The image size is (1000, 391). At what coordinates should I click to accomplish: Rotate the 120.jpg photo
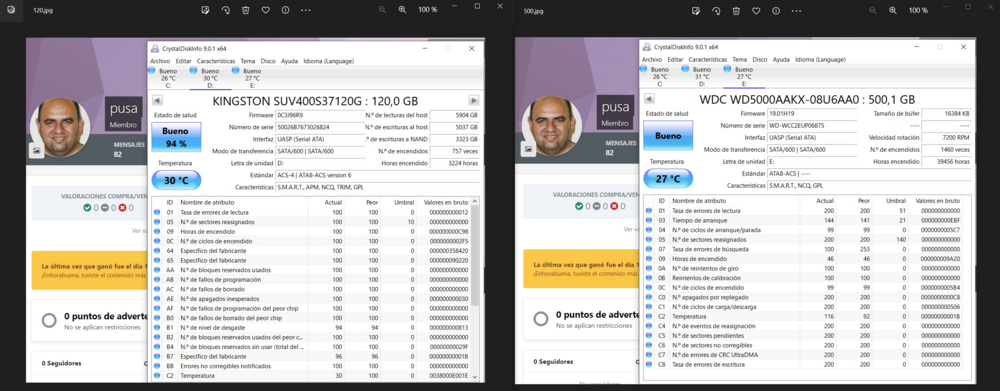(226, 10)
